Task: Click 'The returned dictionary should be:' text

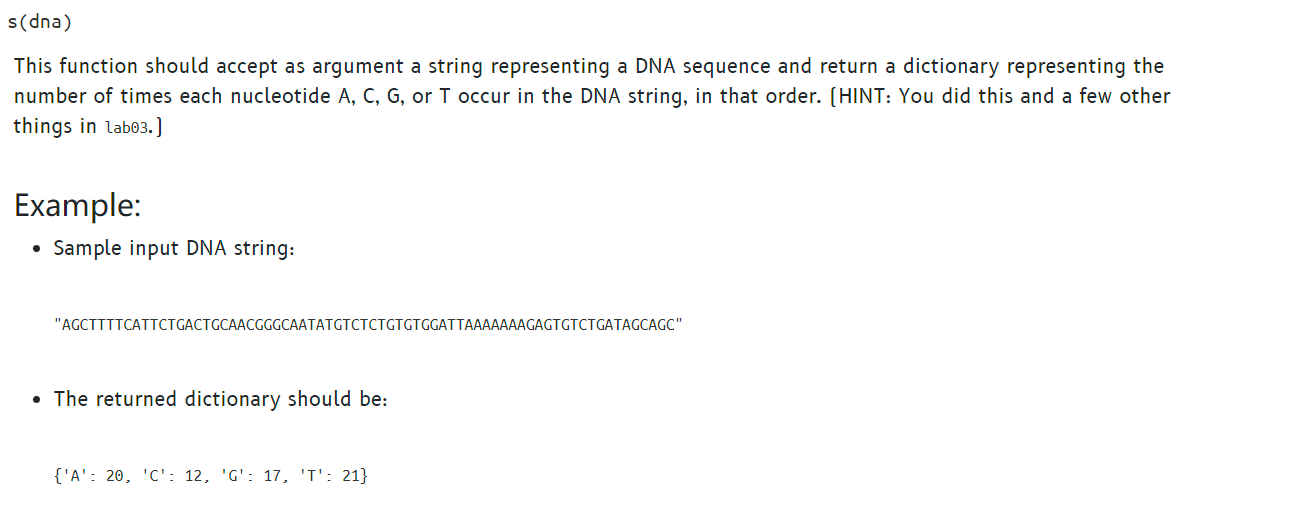Action: [x=220, y=399]
